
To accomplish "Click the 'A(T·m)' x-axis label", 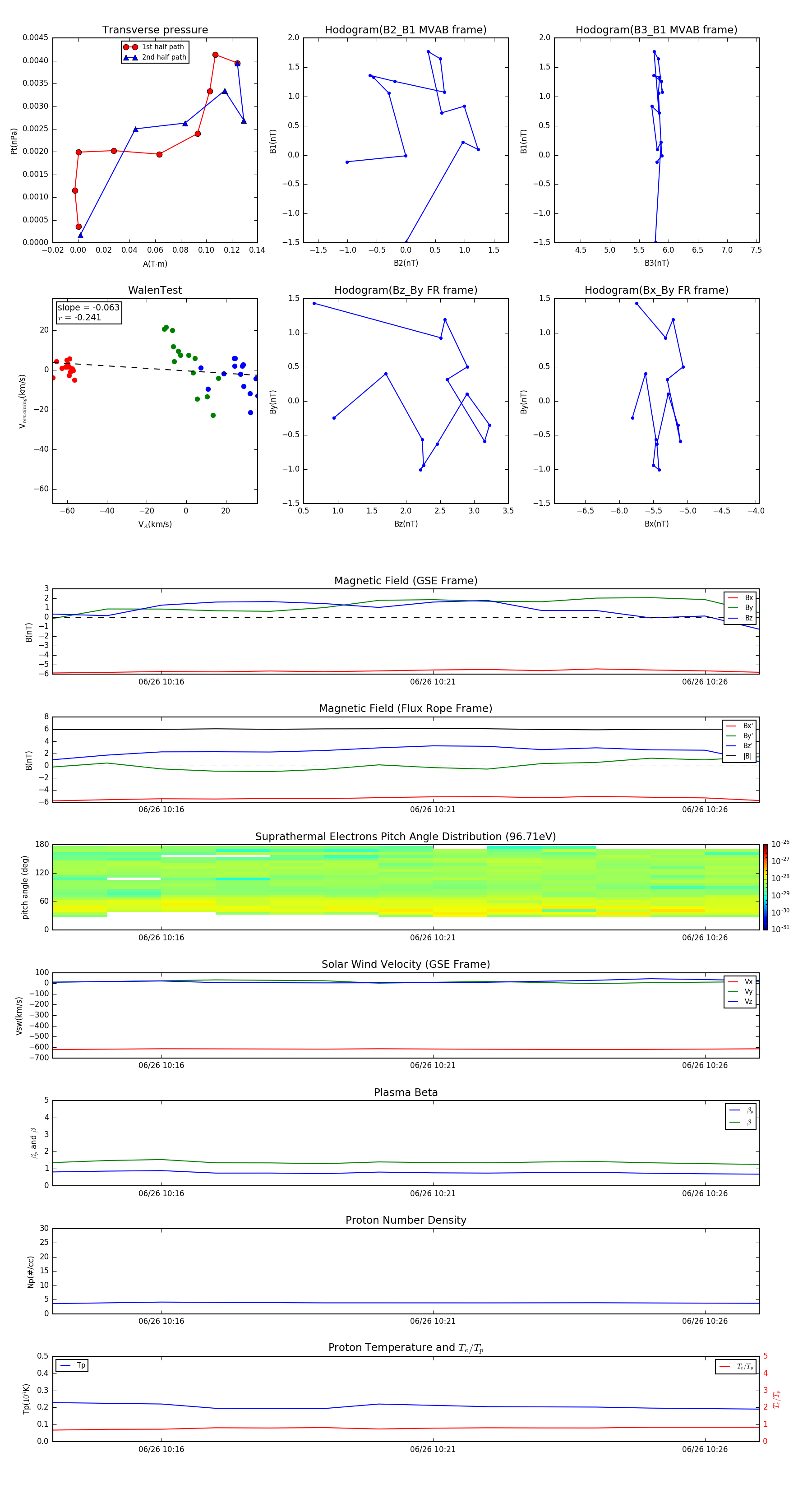I will [x=155, y=264].
